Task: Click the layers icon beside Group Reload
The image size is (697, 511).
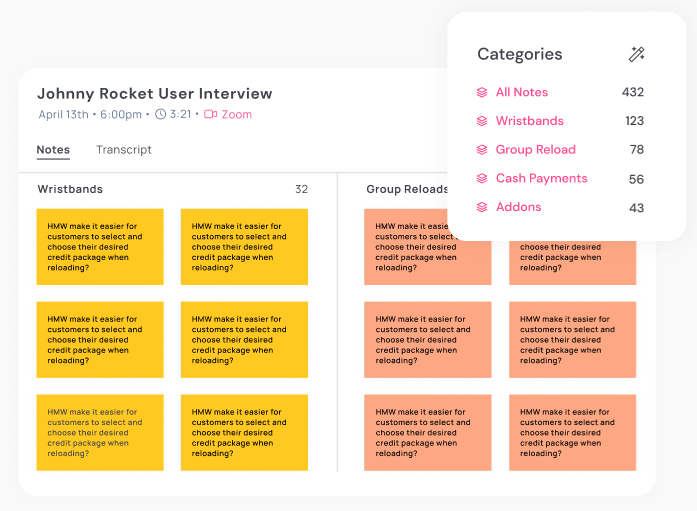Action: pos(482,150)
